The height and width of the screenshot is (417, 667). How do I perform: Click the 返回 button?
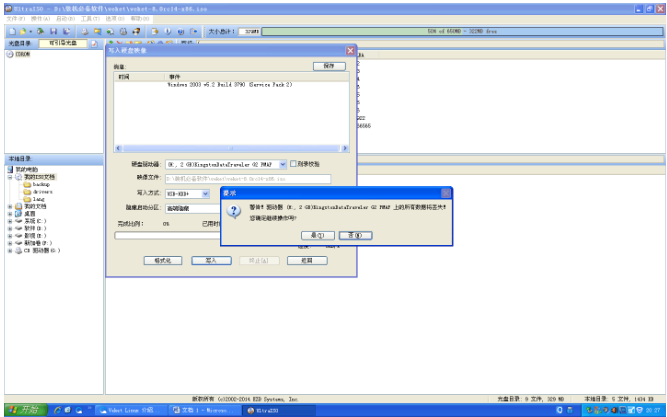point(307,260)
